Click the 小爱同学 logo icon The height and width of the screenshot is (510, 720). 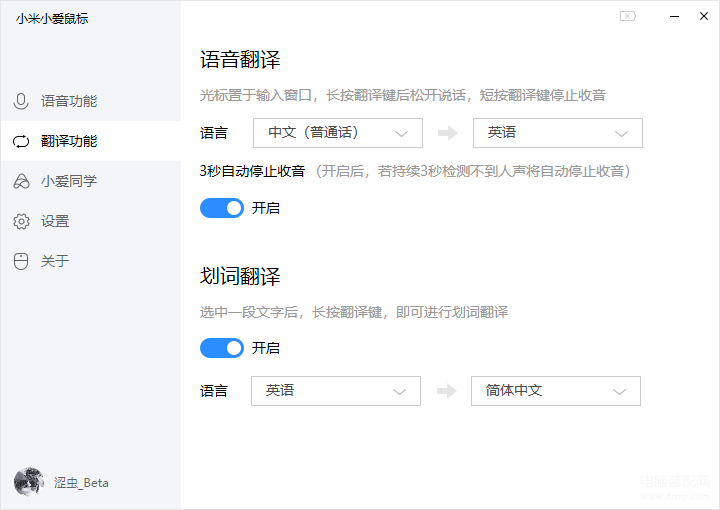21,181
